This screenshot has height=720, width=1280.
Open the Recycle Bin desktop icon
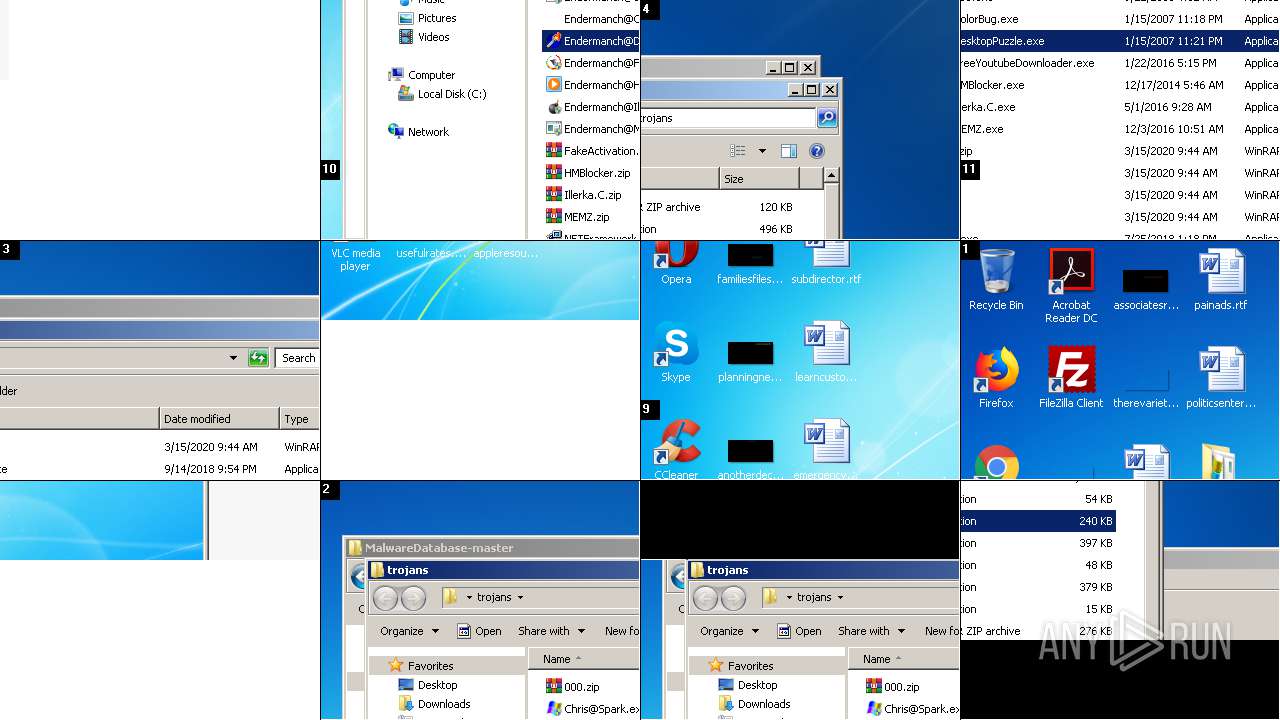[x=995, y=280]
